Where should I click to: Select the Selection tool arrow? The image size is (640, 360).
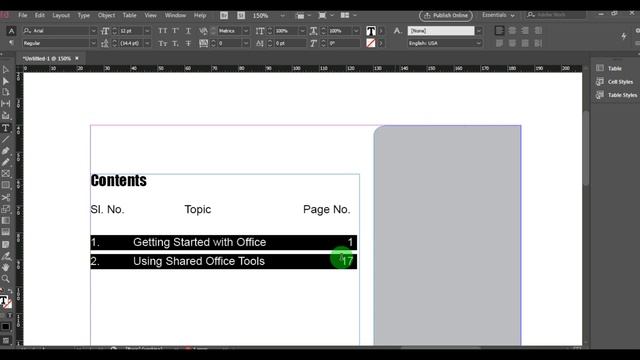pos(6,70)
